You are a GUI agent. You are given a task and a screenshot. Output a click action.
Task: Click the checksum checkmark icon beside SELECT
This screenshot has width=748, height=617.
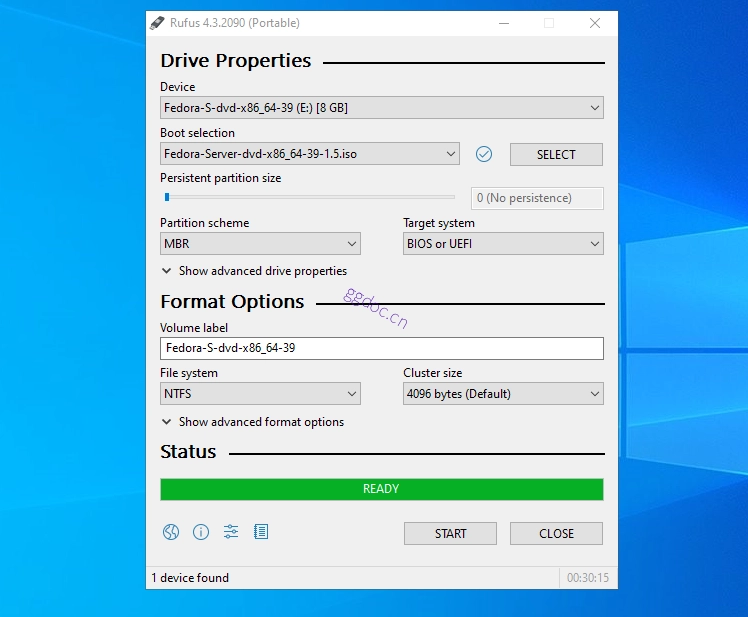(x=484, y=154)
